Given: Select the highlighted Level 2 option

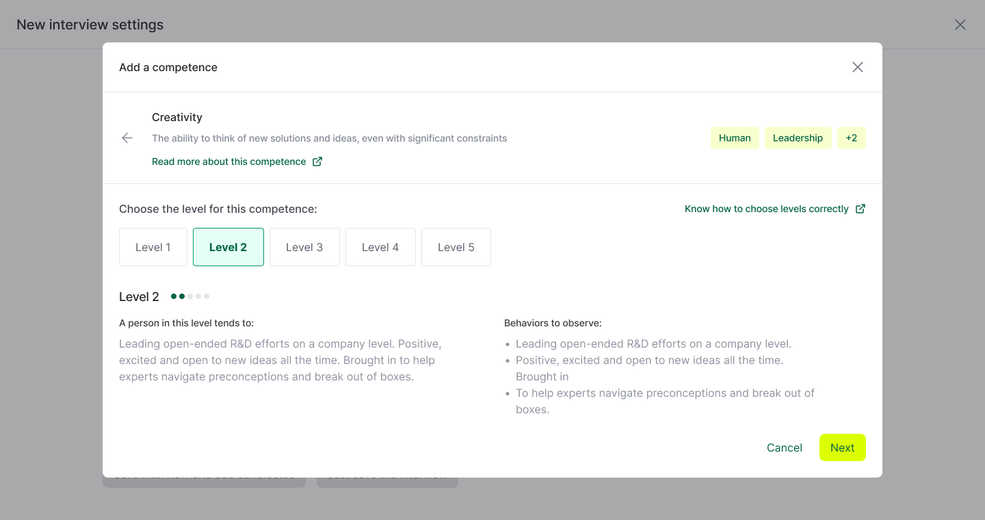Looking at the screenshot, I should tap(228, 247).
